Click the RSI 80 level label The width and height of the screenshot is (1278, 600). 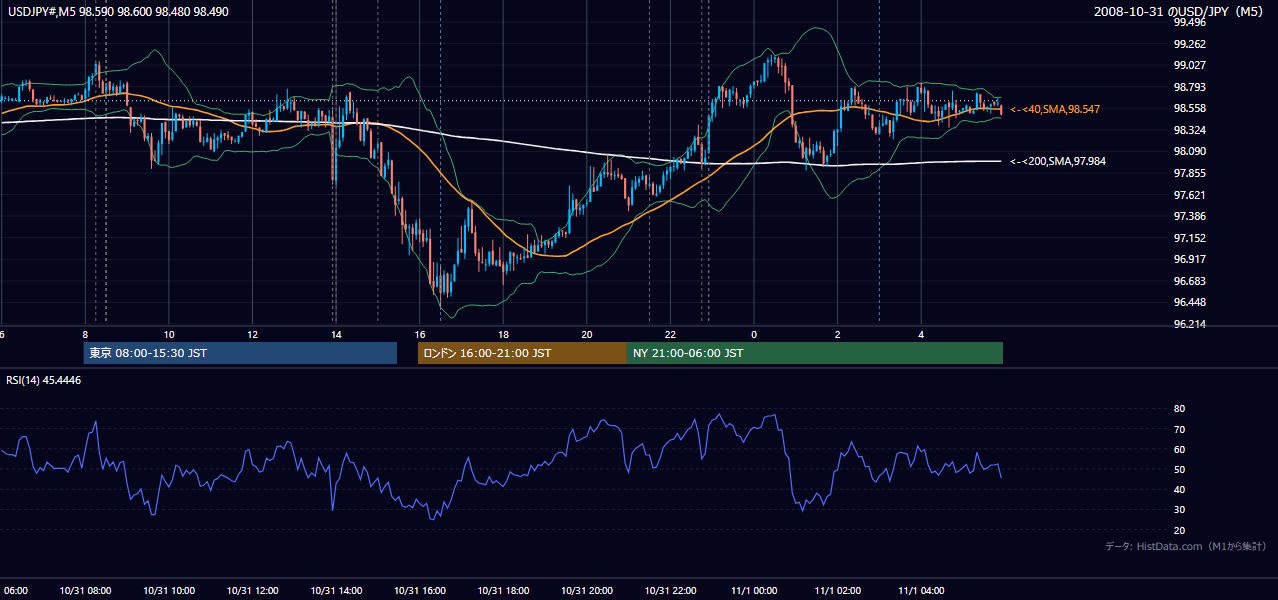coord(1179,409)
